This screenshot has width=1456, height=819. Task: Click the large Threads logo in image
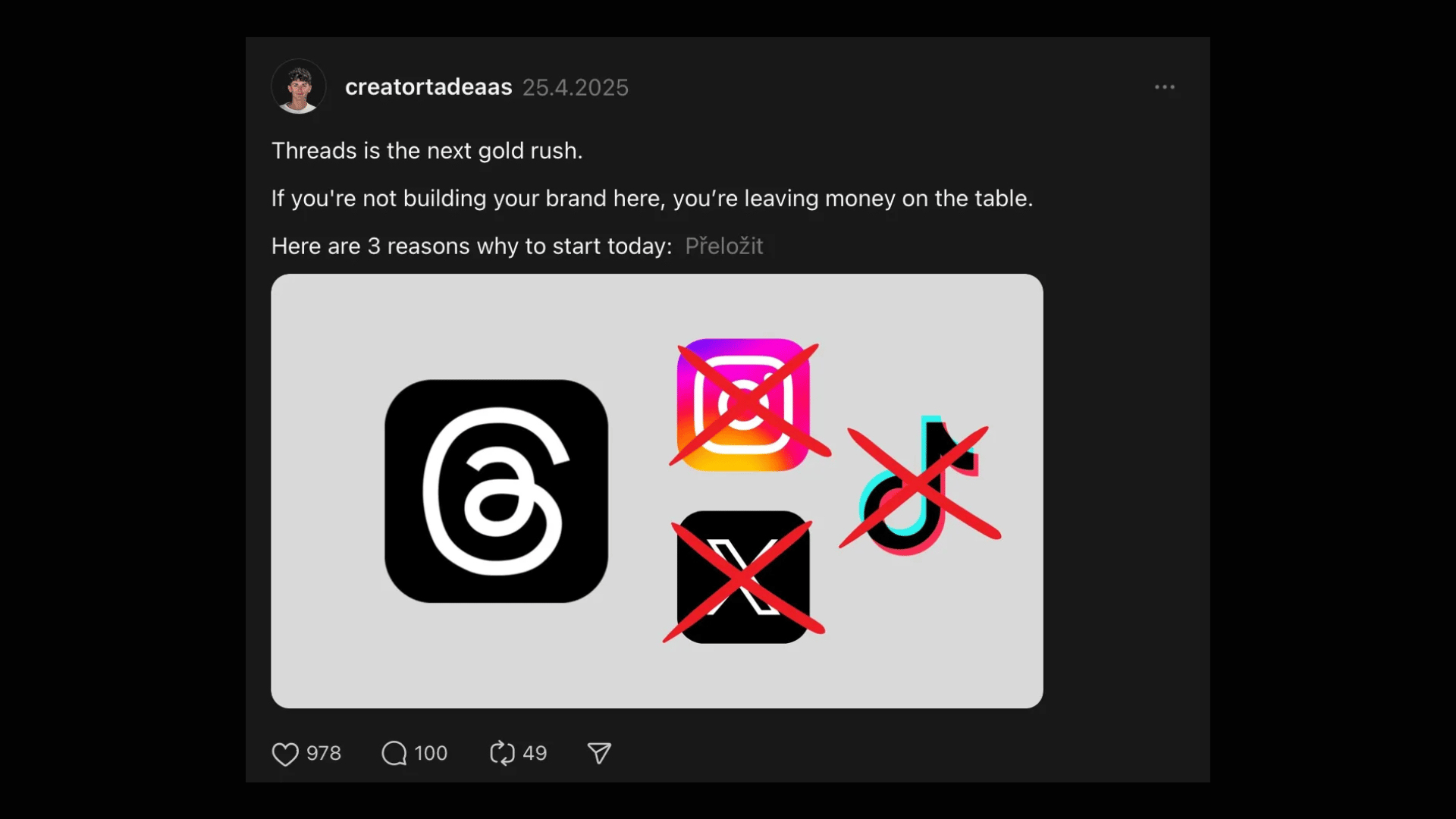[x=496, y=491]
